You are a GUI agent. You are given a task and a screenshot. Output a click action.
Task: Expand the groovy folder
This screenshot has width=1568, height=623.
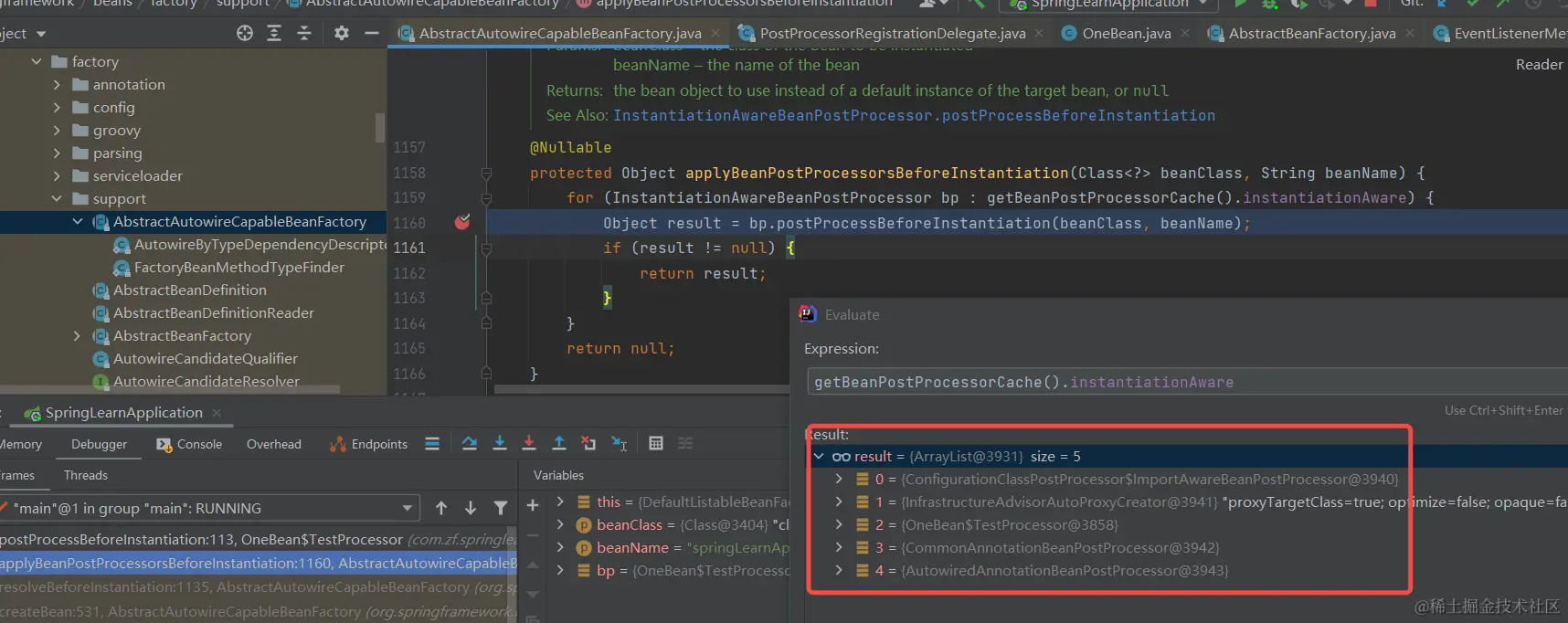57,131
